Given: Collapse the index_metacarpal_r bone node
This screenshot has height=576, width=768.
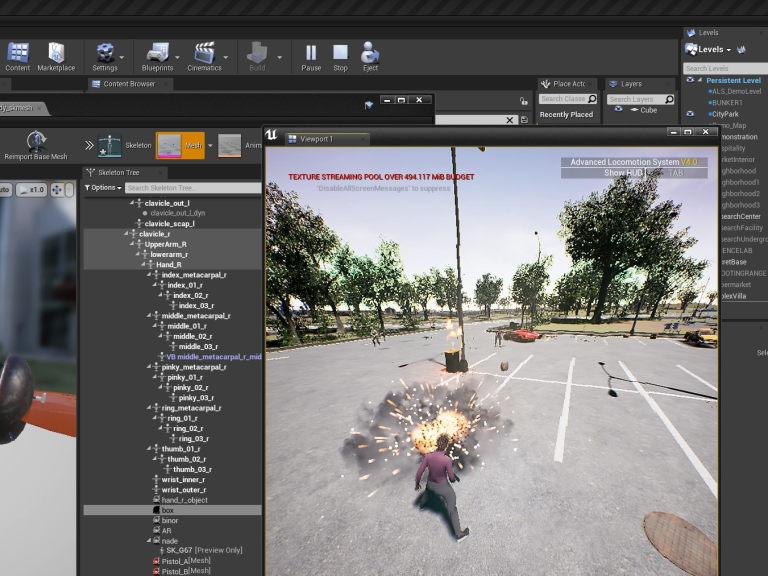Looking at the screenshot, I should tap(149, 274).
